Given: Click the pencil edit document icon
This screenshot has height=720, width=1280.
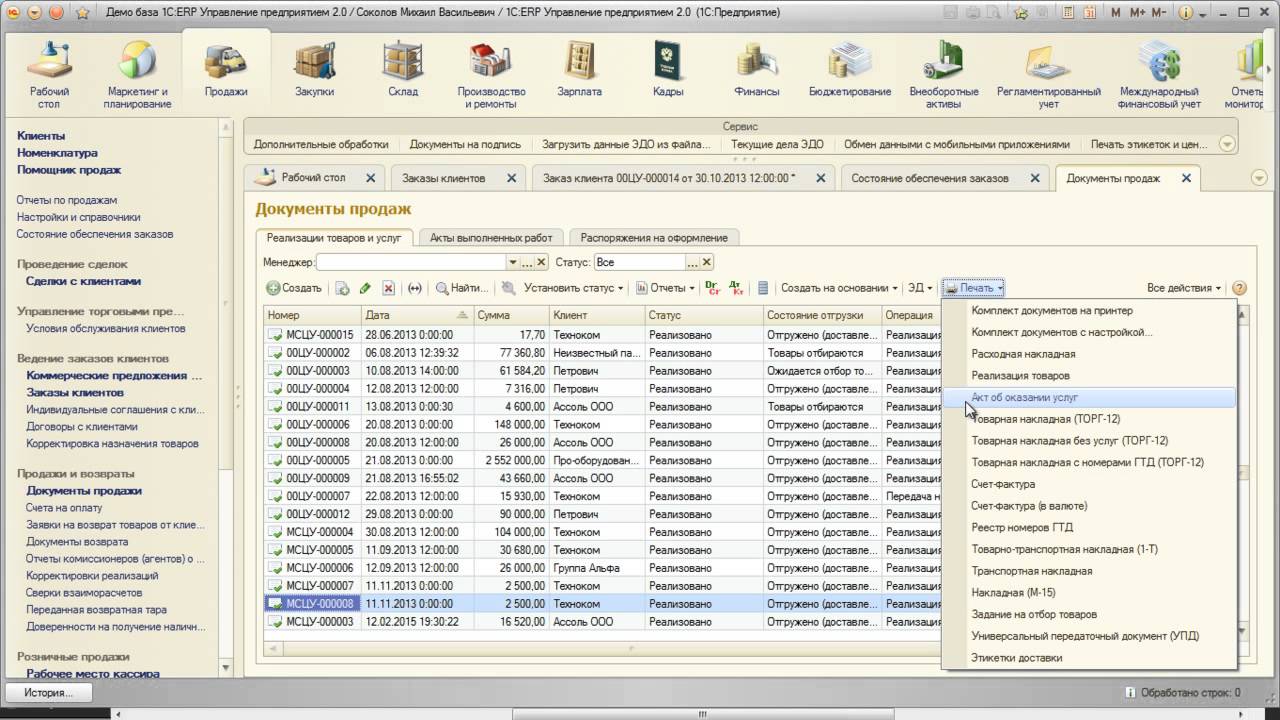Looking at the screenshot, I should pyautogui.click(x=365, y=288).
